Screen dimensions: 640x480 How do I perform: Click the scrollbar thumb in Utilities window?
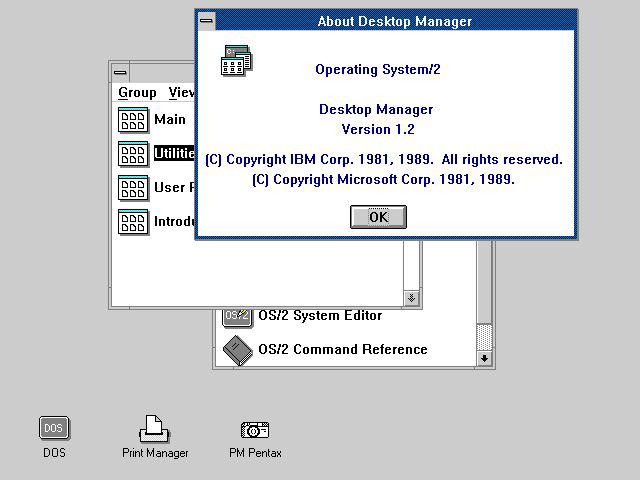(484, 337)
